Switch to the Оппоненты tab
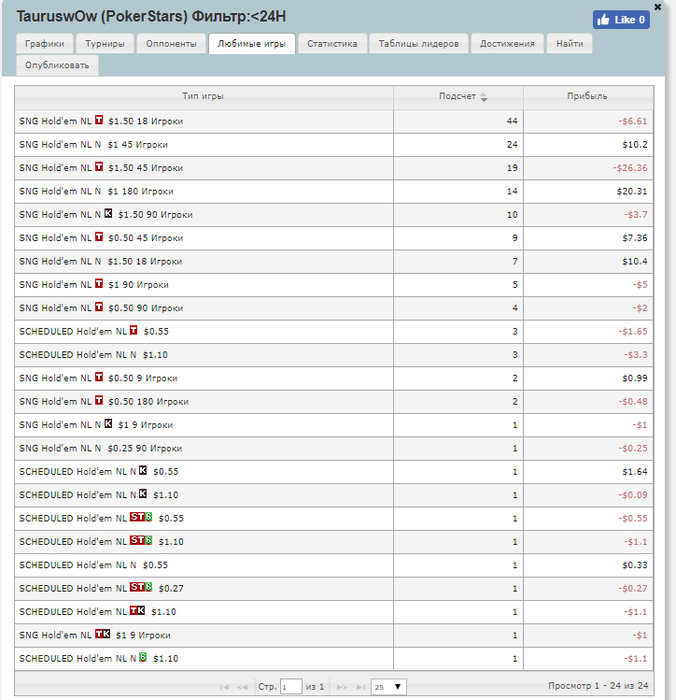Image resolution: width=676 pixels, height=700 pixels. pos(171,44)
